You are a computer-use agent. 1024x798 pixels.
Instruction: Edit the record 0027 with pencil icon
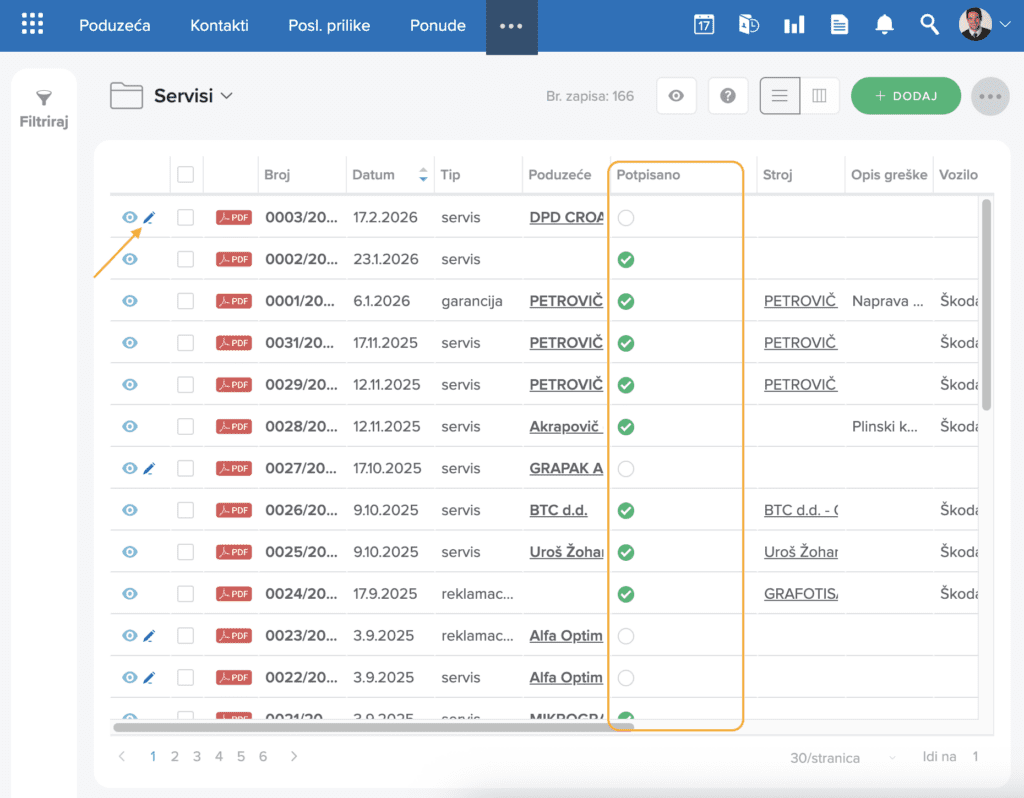pos(149,468)
